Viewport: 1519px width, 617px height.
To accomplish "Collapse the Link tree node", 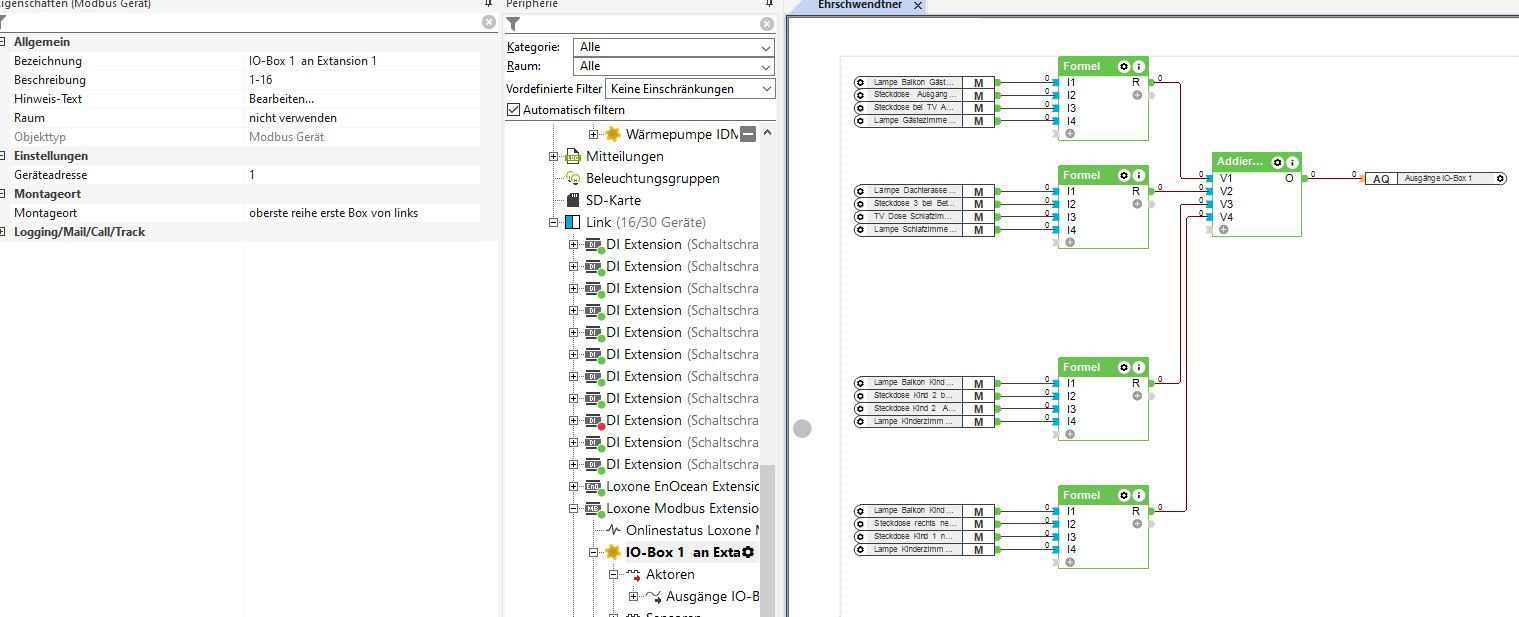I will pyautogui.click(x=554, y=222).
